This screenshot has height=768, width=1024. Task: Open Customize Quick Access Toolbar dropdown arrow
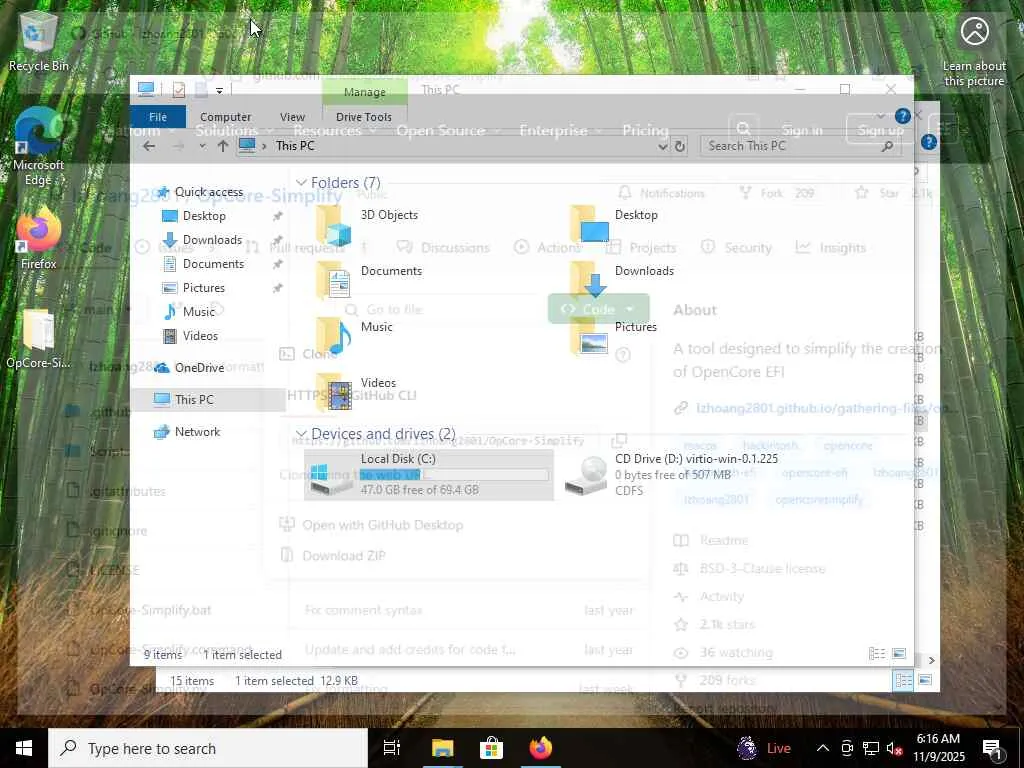pos(219,91)
